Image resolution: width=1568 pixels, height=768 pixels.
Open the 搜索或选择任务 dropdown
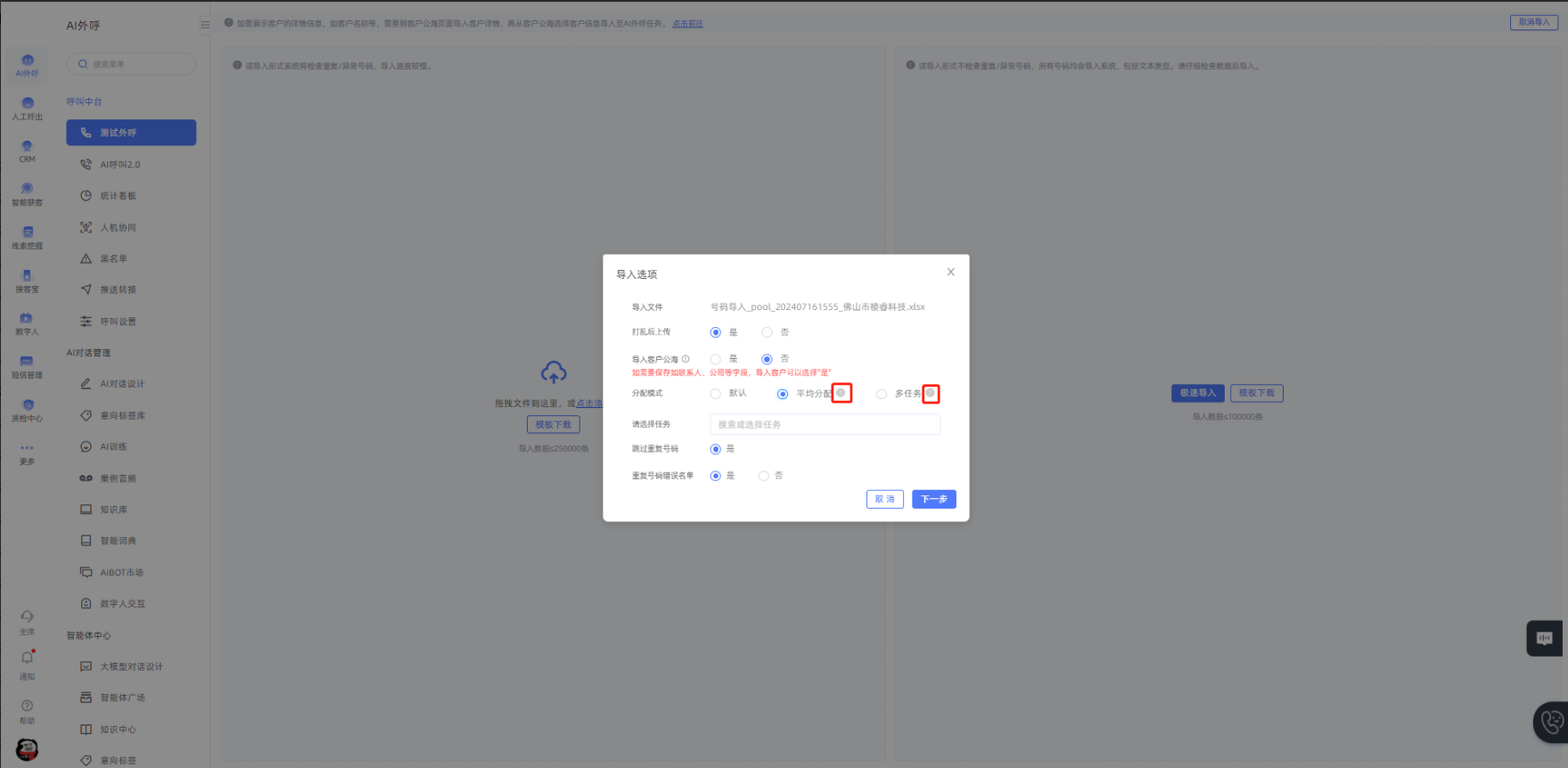pos(825,425)
